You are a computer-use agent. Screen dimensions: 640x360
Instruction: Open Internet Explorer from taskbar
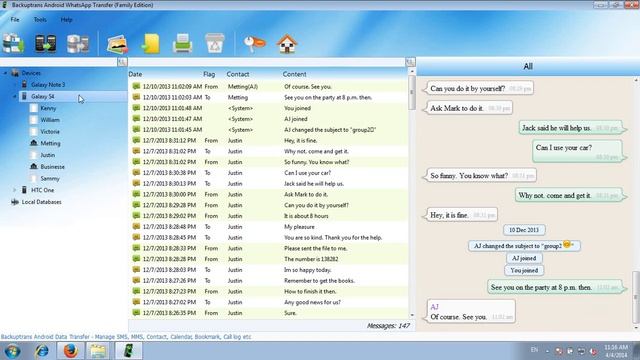(x=42, y=351)
